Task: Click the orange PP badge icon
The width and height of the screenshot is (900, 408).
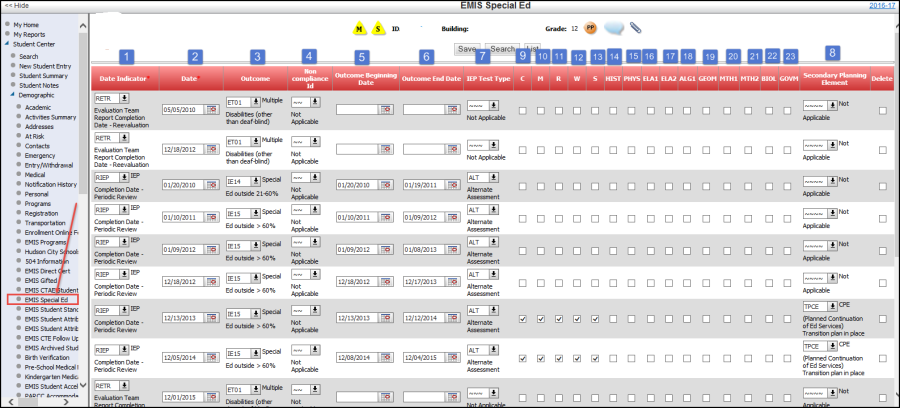Action: pos(591,28)
